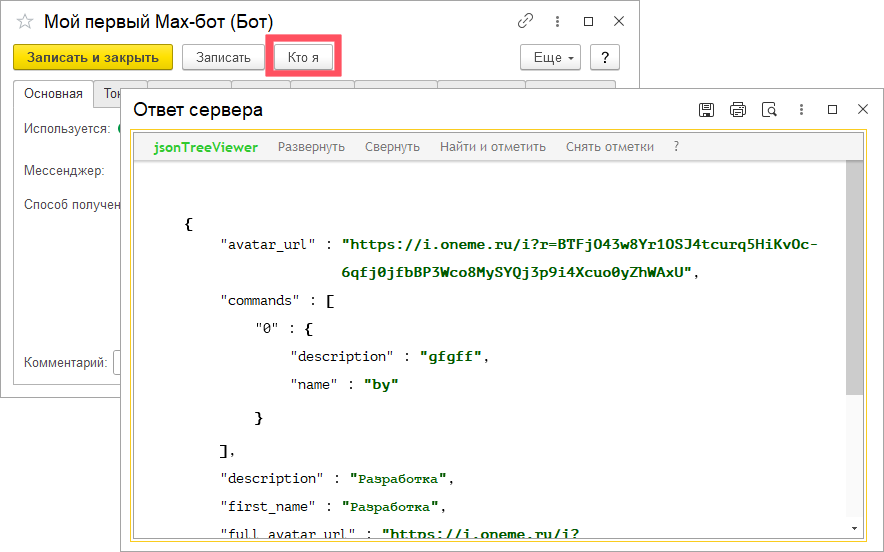The height and width of the screenshot is (552, 884).
Task: Select the "gfgff" description value
Action: tap(450, 357)
